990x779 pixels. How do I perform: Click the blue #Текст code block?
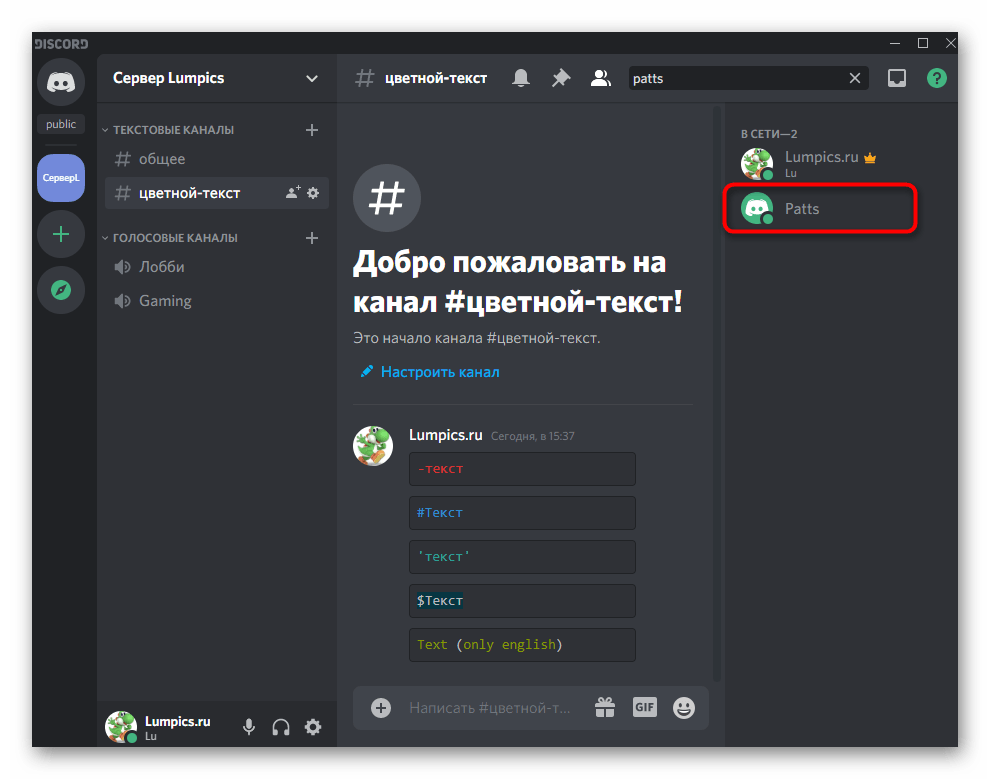coord(522,513)
